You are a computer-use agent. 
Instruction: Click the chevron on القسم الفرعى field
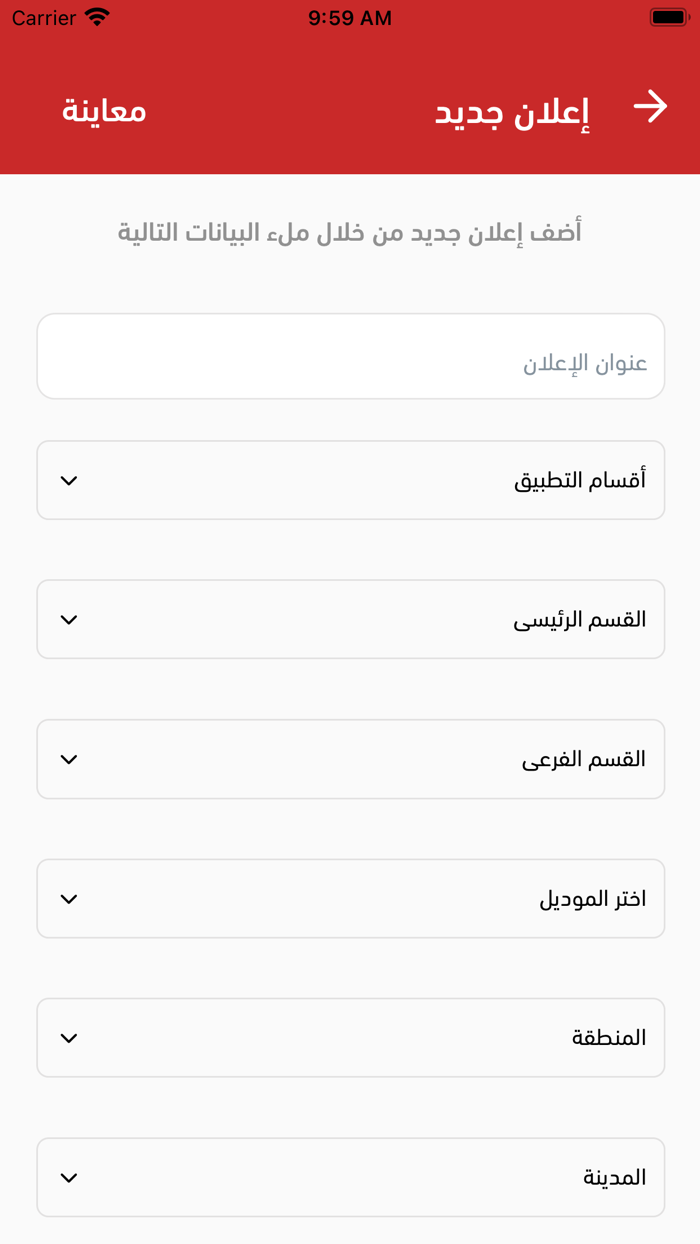[69, 758]
